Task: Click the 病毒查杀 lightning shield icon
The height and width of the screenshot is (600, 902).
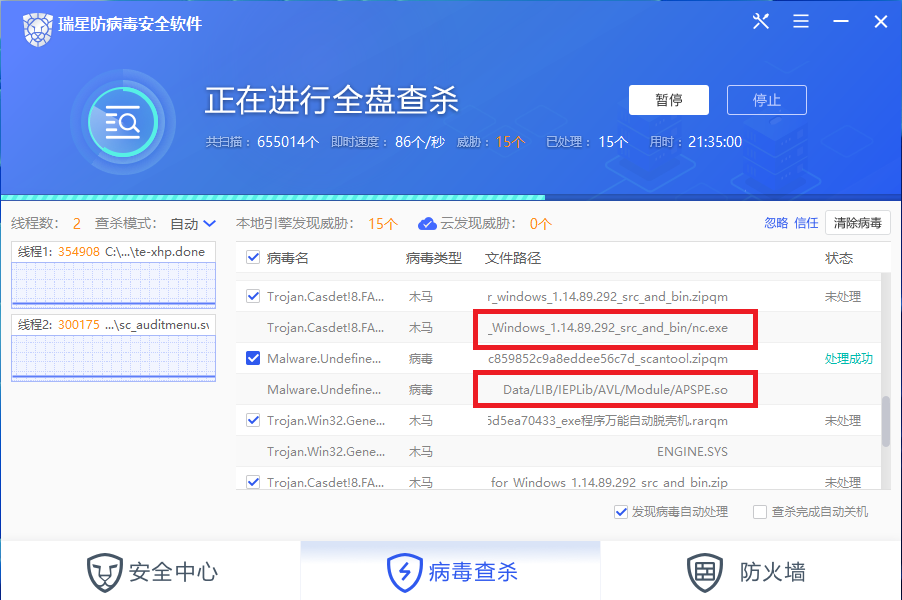Action: (x=404, y=572)
